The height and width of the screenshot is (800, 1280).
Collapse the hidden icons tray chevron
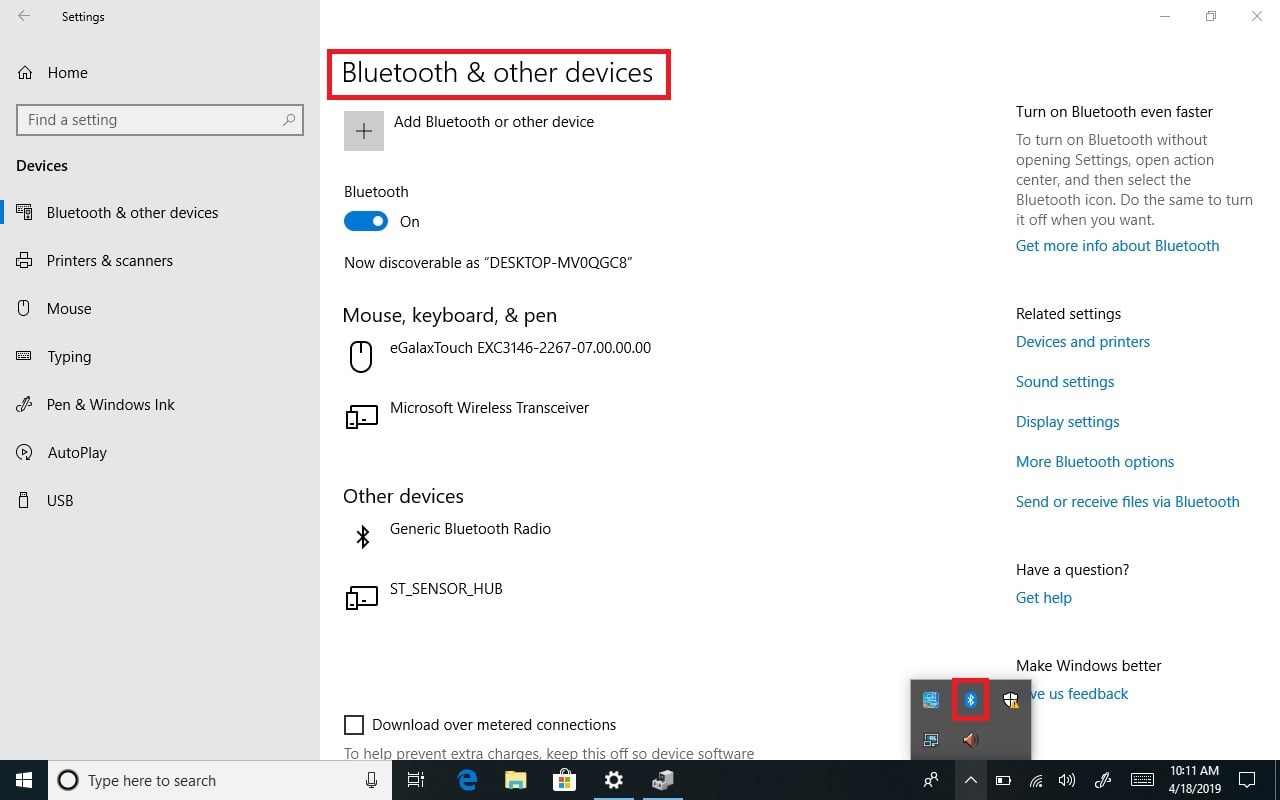pos(970,780)
